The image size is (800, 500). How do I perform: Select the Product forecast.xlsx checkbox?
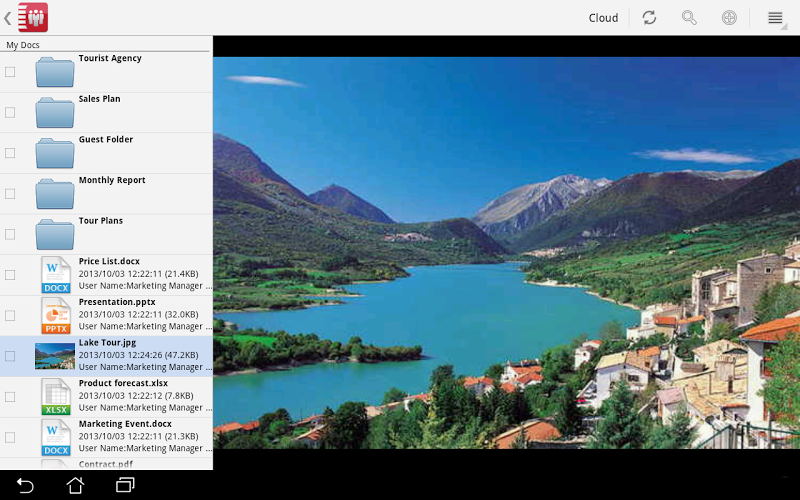[10, 396]
